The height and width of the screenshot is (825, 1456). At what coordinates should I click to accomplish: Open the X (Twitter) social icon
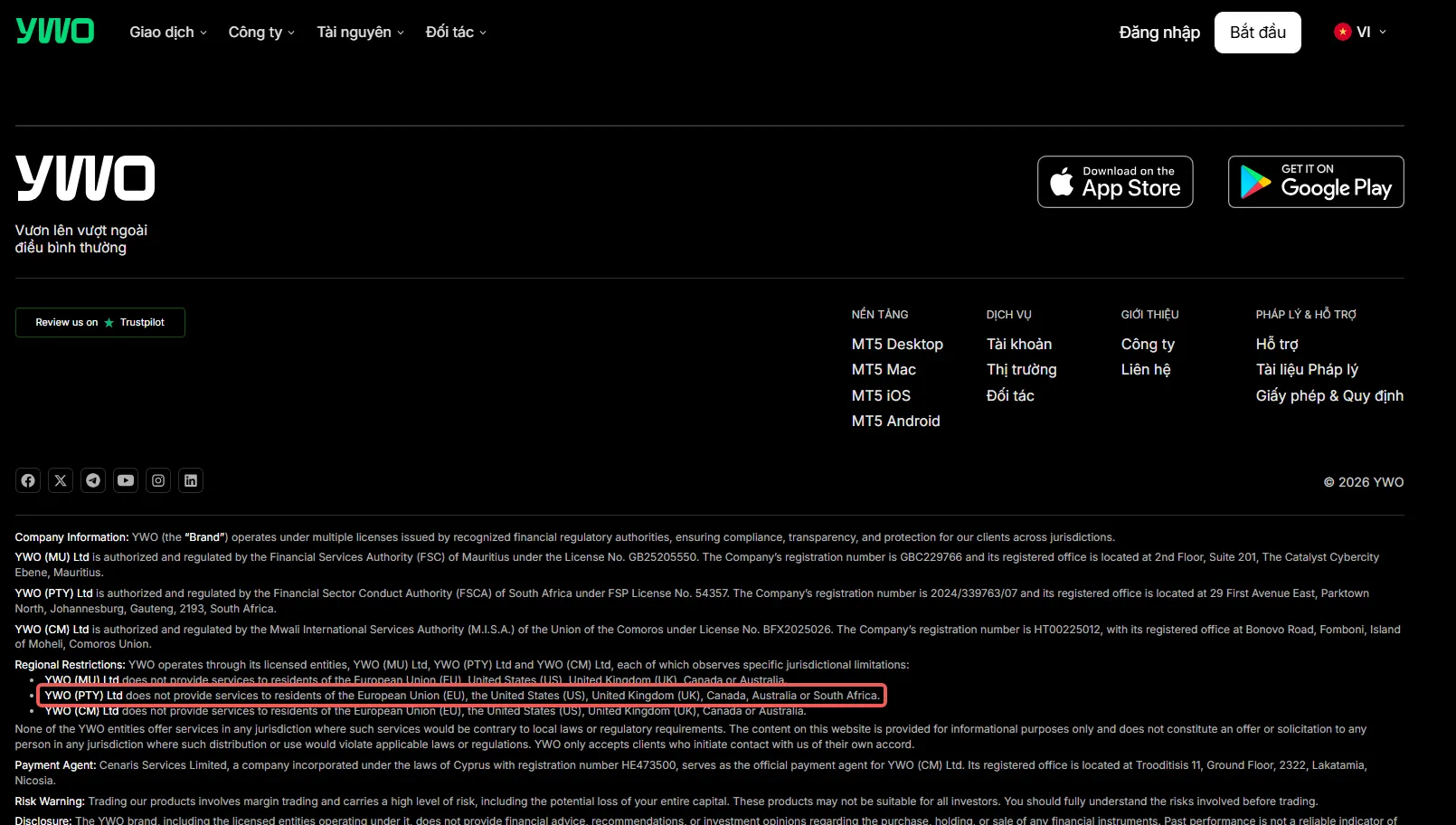point(61,480)
